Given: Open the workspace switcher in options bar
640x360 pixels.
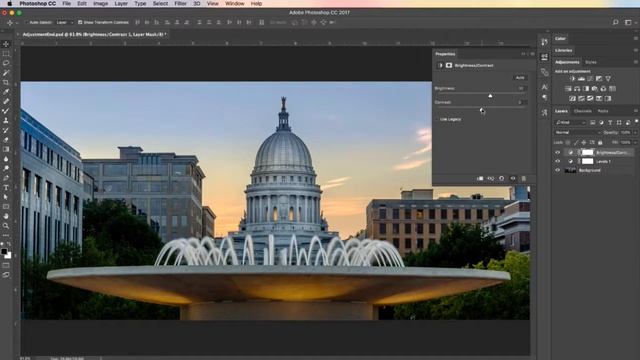Looking at the screenshot, I should pyautogui.click(x=628, y=22).
